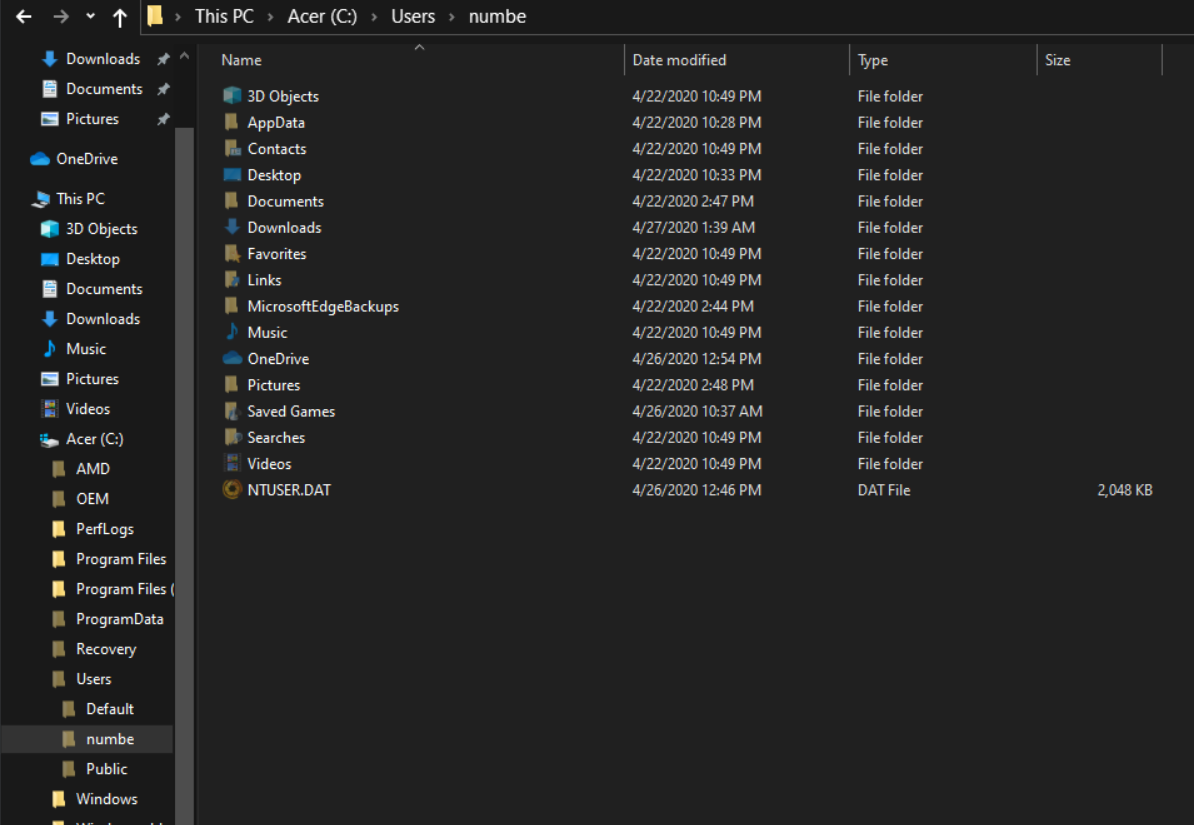Open the Windows folder in sidebar
Screen dimensions: 1194x825
[106, 799]
